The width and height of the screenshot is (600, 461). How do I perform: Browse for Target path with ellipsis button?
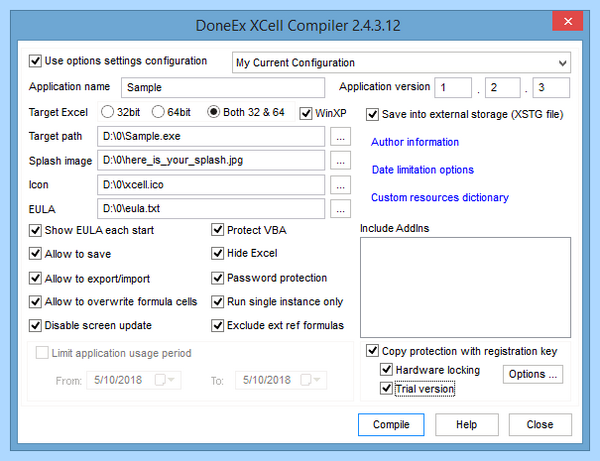pyautogui.click(x=341, y=137)
